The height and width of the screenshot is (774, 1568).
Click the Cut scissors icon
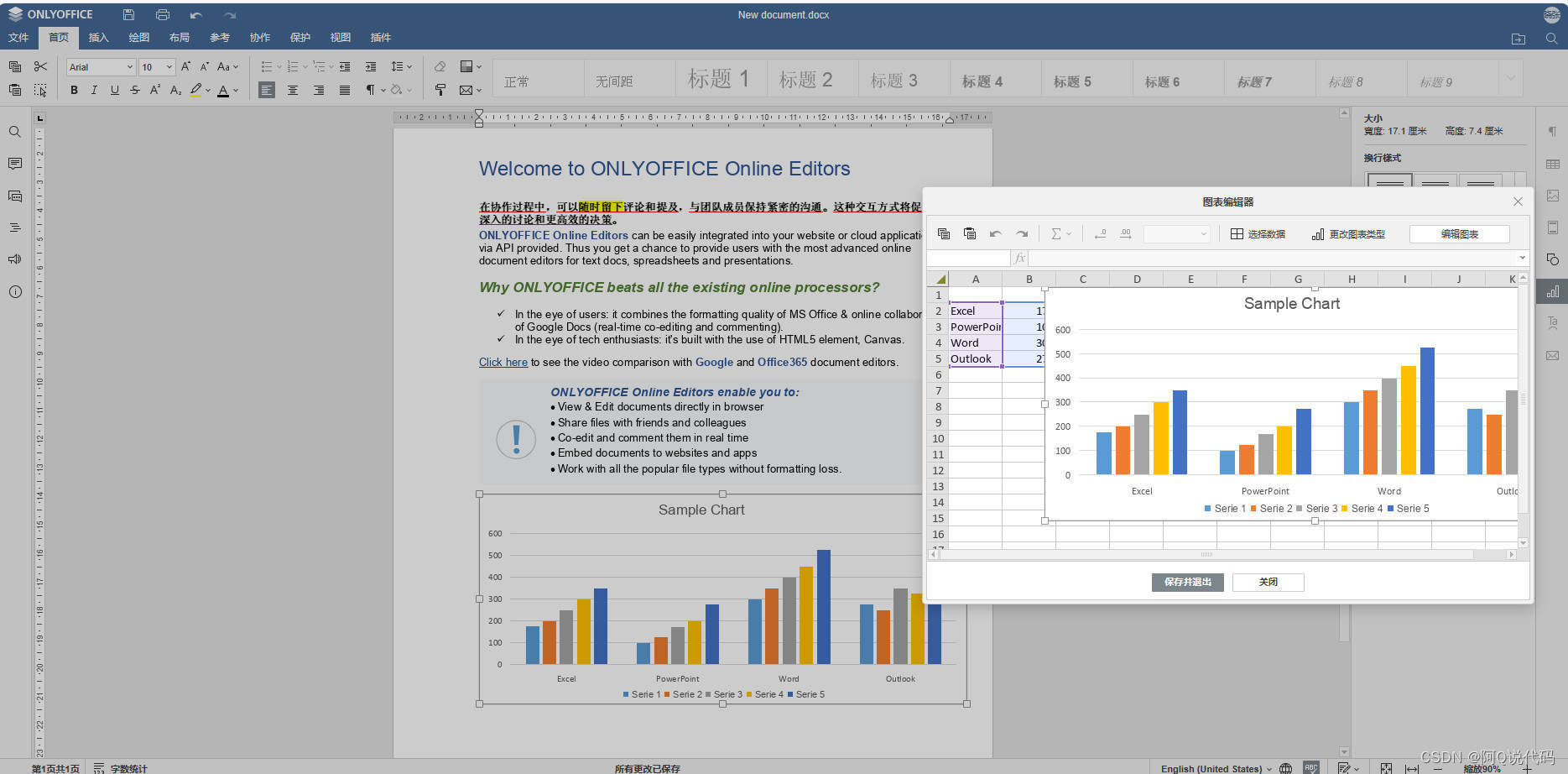tap(40, 66)
